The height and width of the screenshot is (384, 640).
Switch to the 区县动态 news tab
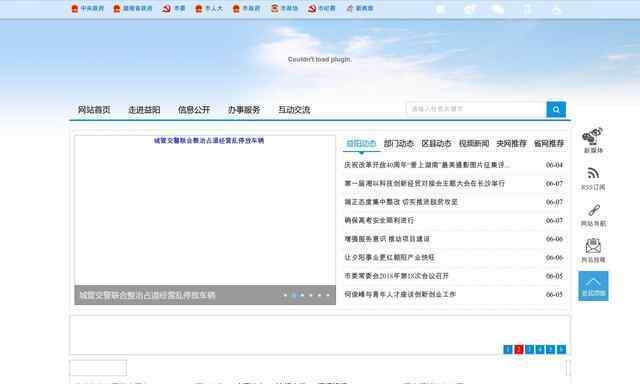click(436, 143)
